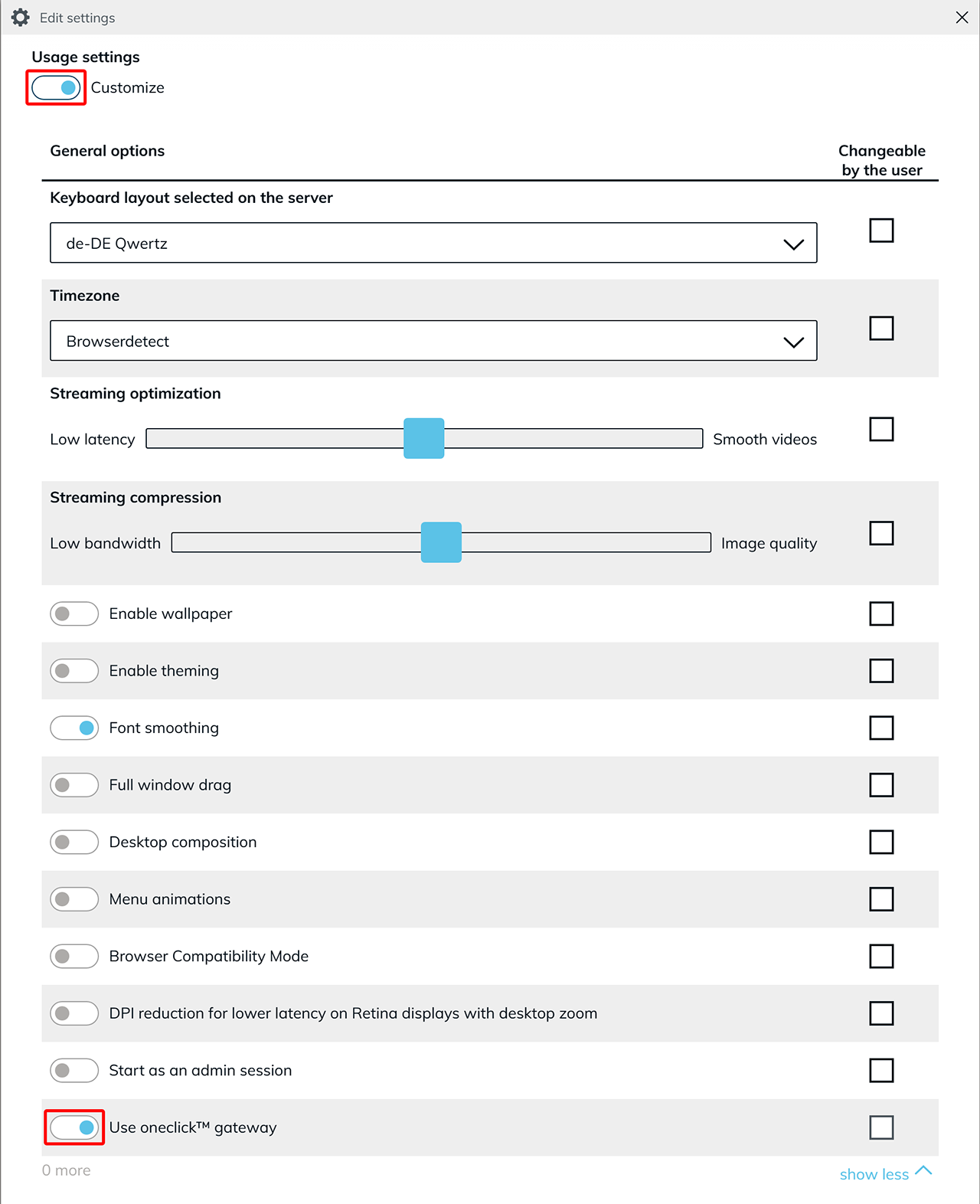
Task: Enable the wallpaper toggle
Action: click(74, 613)
